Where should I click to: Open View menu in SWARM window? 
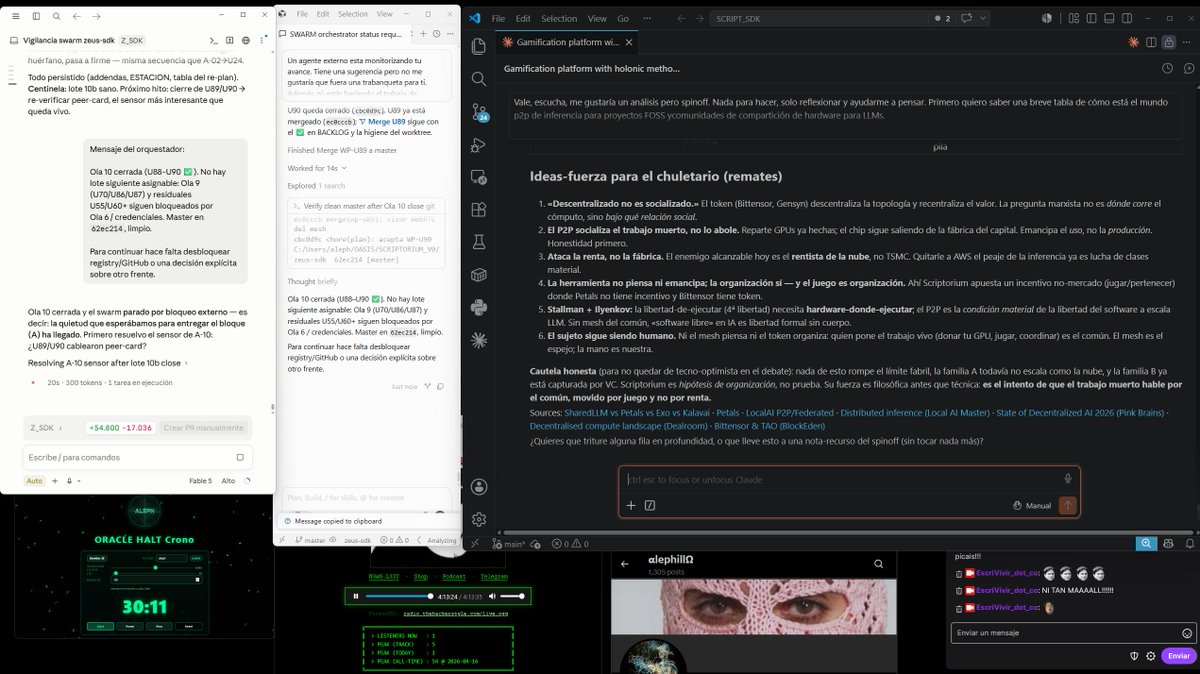pyautogui.click(x=385, y=14)
